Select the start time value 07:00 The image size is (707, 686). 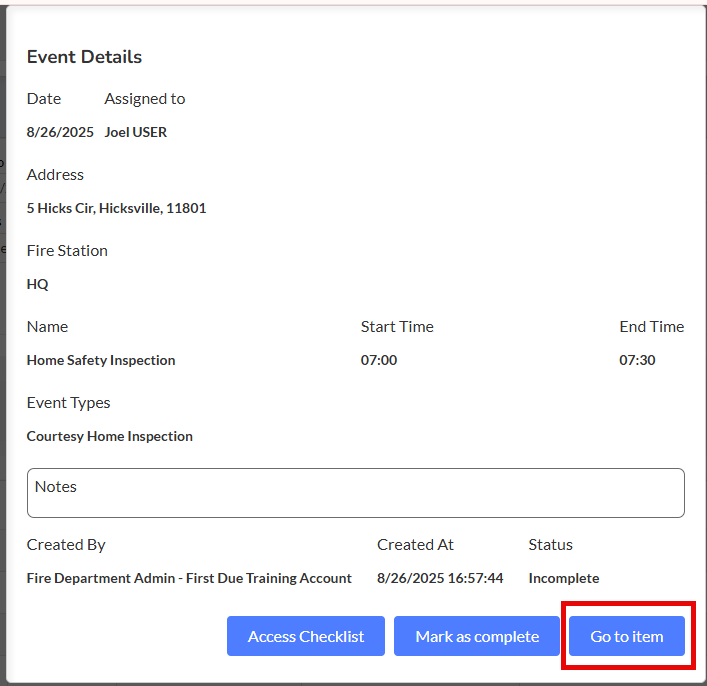(x=379, y=360)
